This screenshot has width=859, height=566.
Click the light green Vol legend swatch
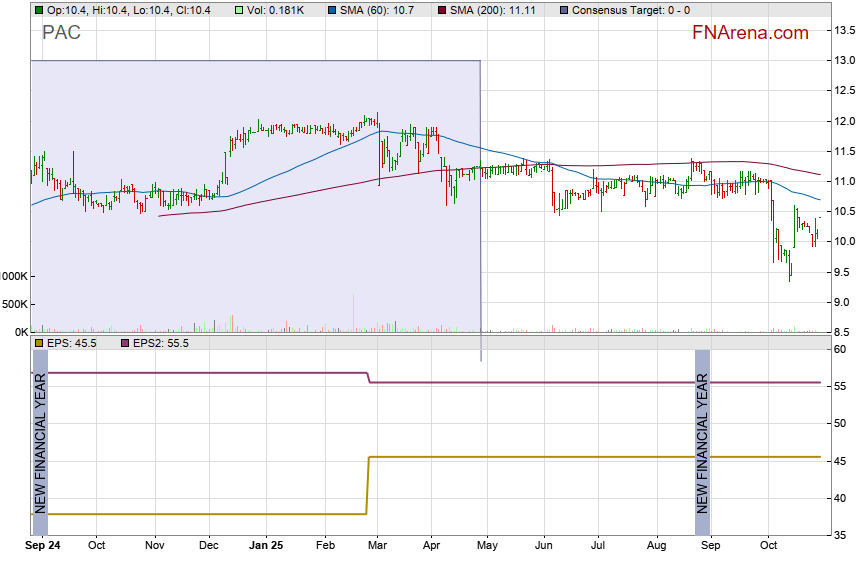[239, 10]
